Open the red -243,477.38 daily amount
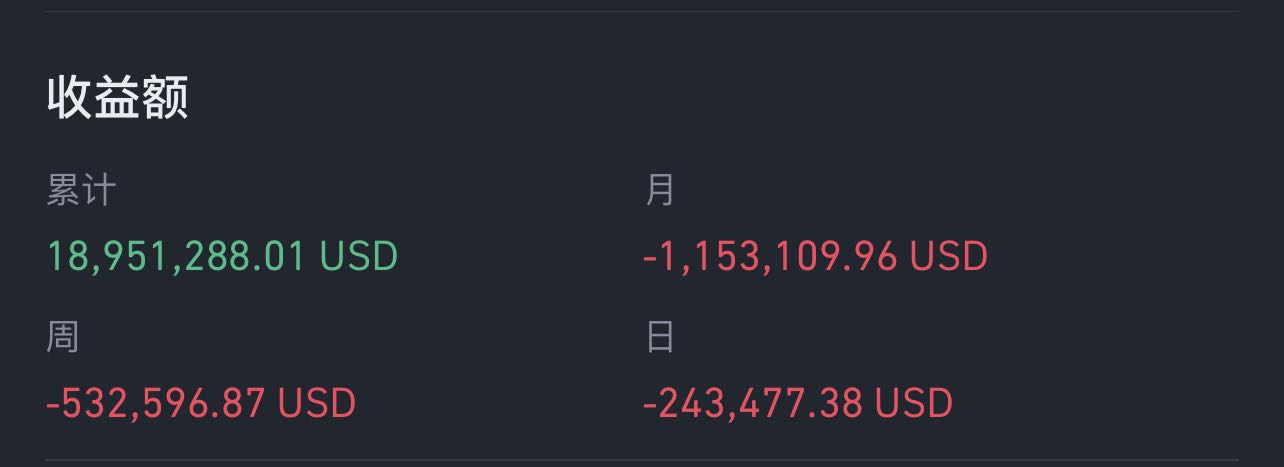Viewport: 1284px width, 467px height. point(752,404)
